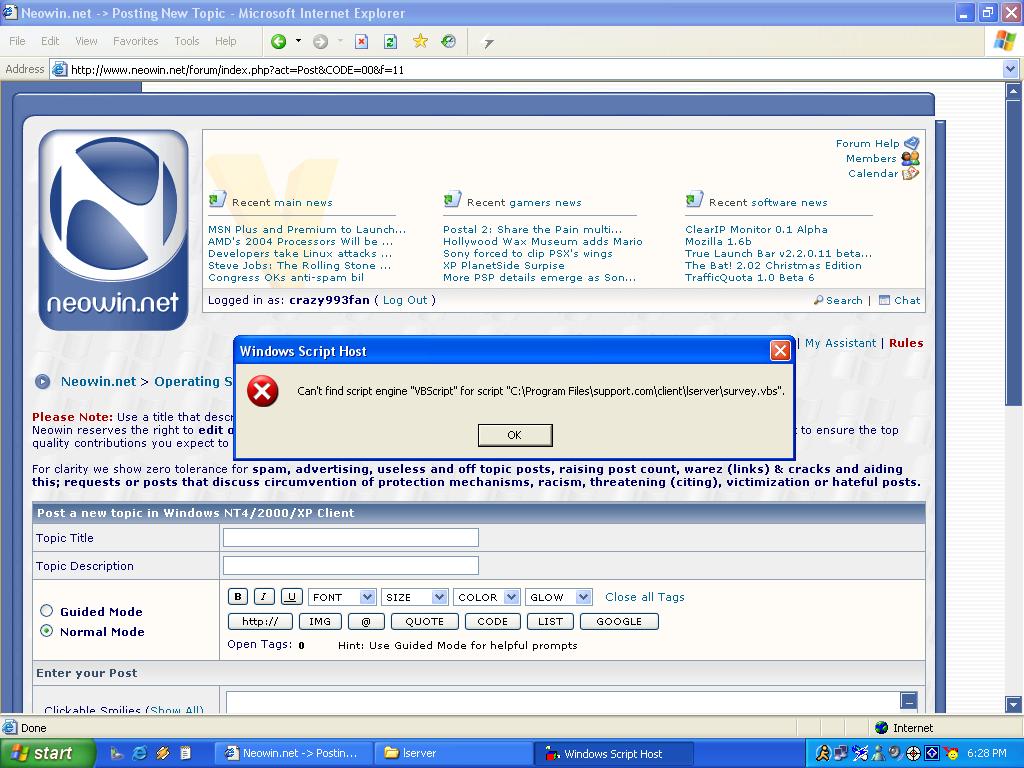Click the Members people icon
Image resolution: width=1024 pixels, height=768 pixels.
click(x=910, y=158)
